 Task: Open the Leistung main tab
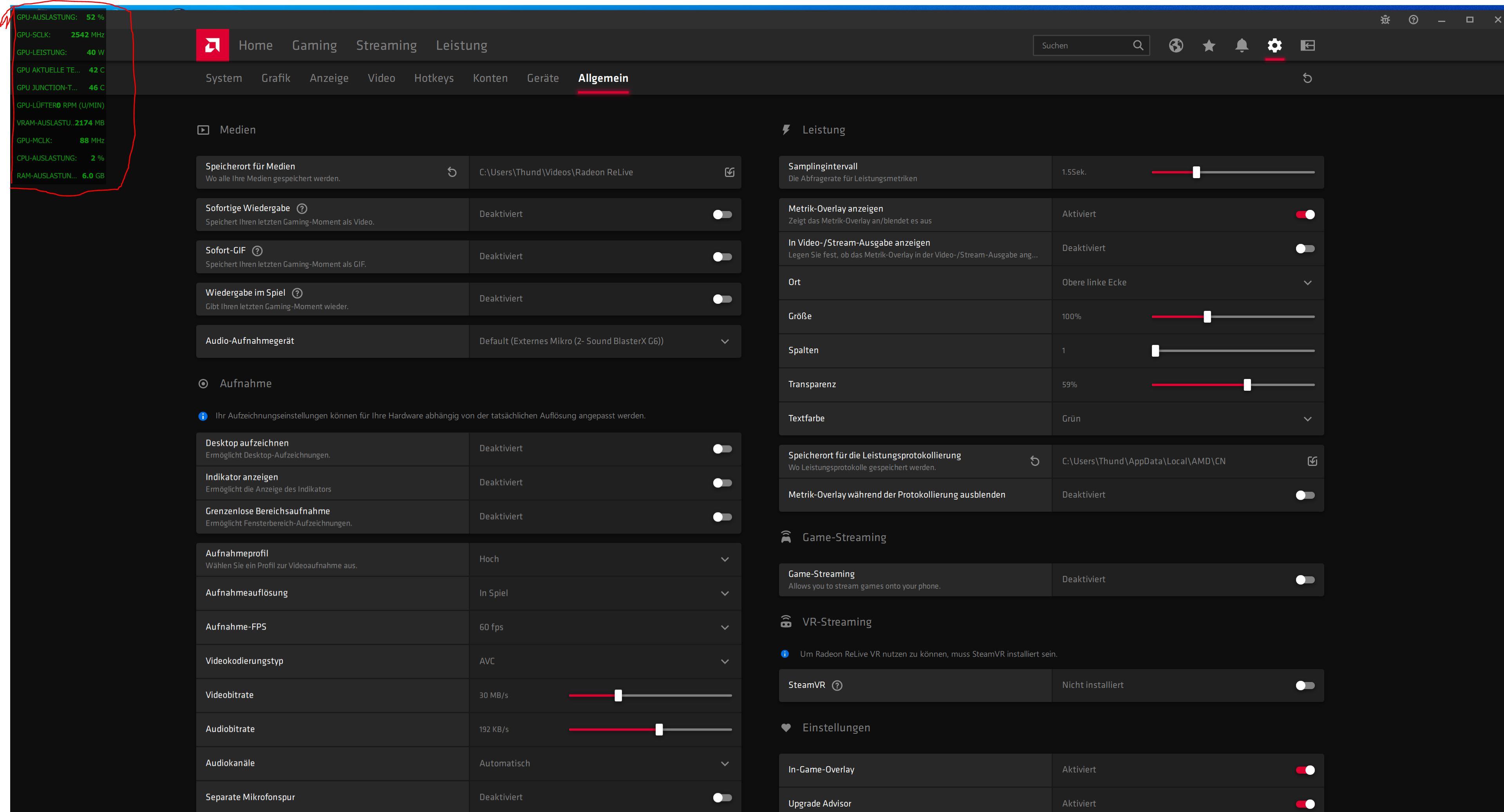461,45
